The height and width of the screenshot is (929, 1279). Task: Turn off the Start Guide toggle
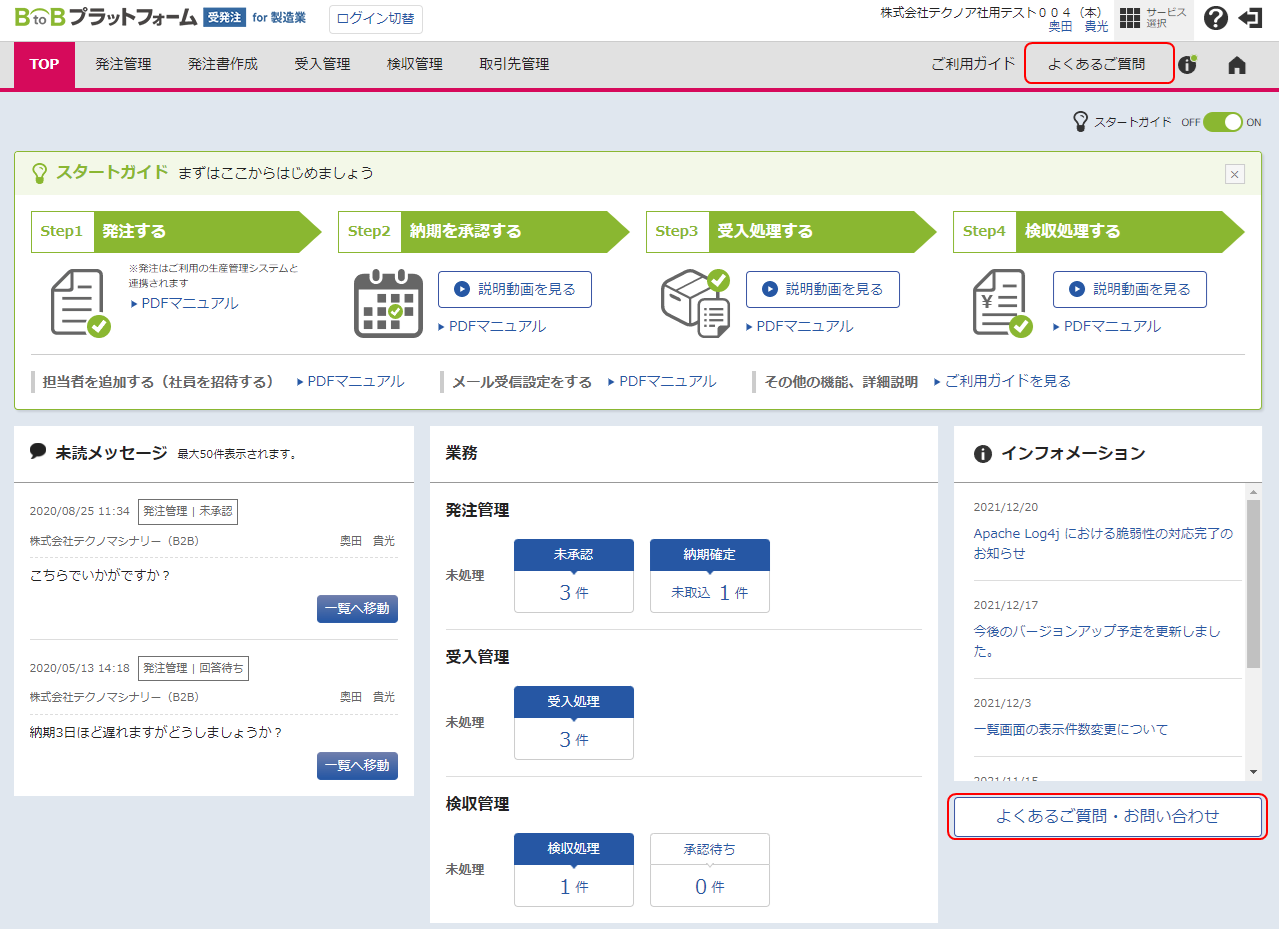coord(1222,122)
